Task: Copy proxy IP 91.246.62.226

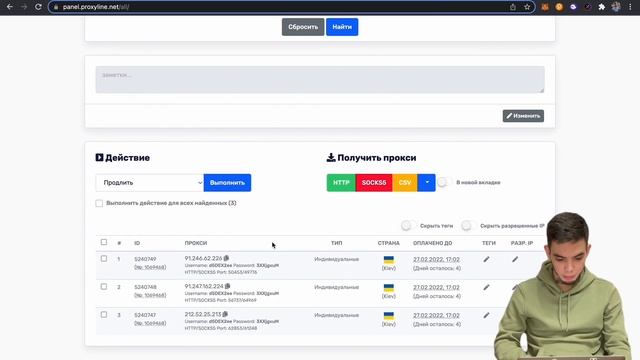Action: [x=226, y=258]
